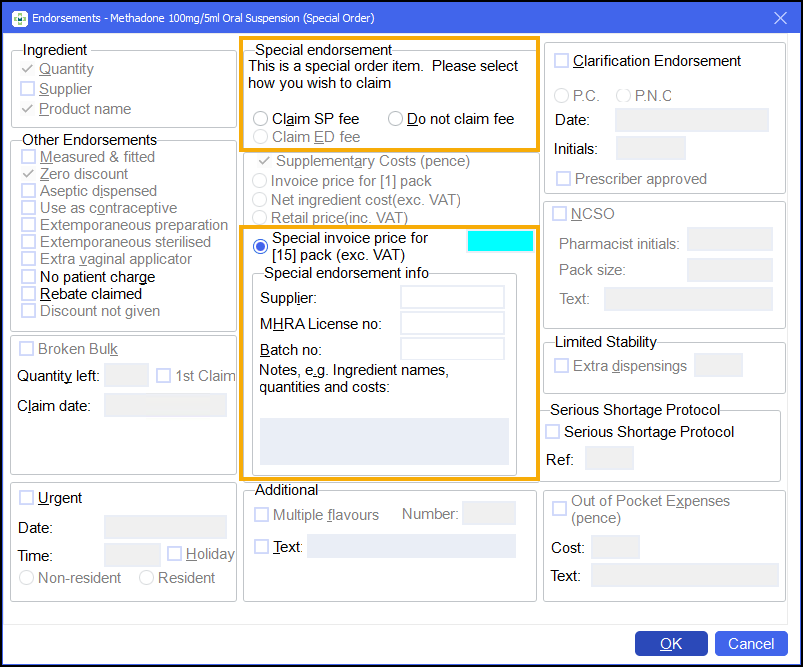The width and height of the screenshot is (803, 667).
Task: Toggle the Urgent checkbox
Action: point(26,498)
